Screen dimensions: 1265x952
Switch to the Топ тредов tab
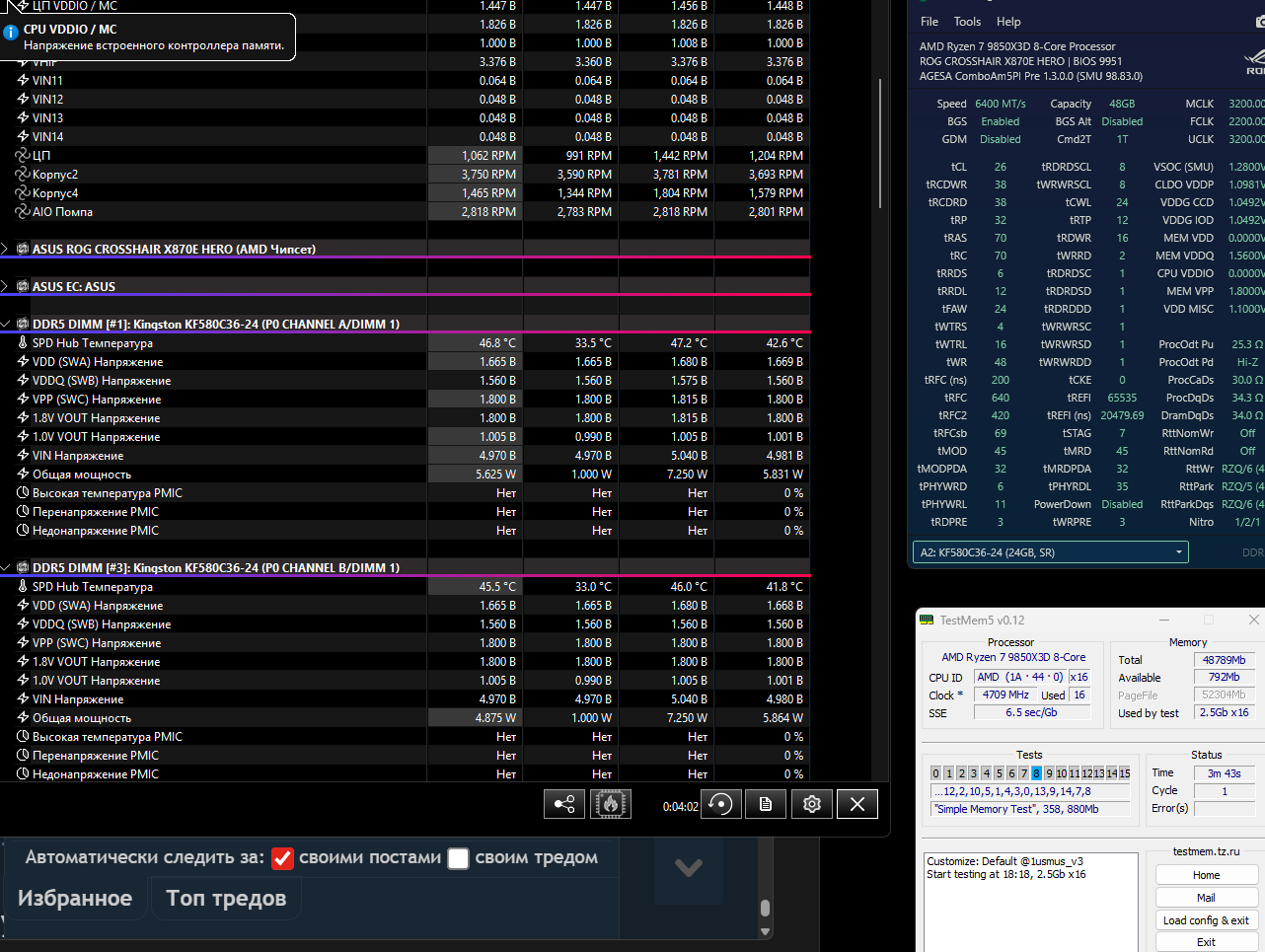(x=226, y=898)
